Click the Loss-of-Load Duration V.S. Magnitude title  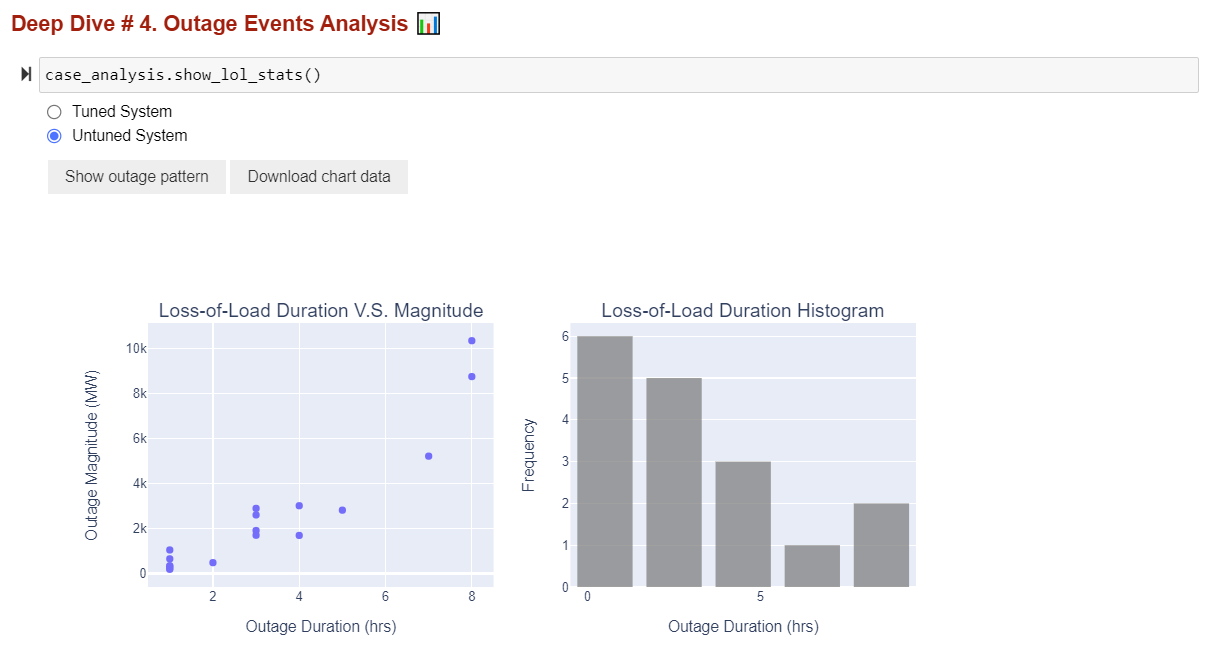click(x=321, y=311)
